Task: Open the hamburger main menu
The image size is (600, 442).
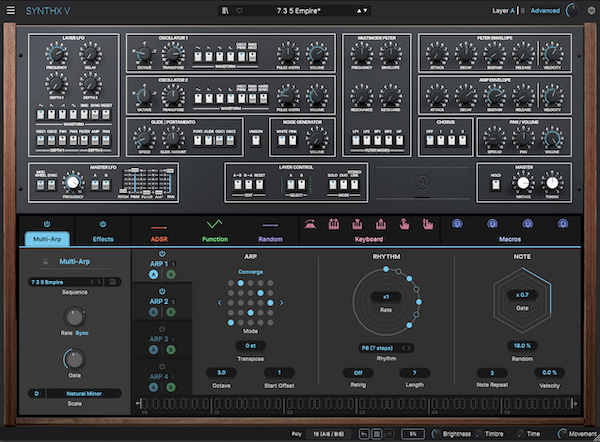Action: pyautogui.click(x=11, y=10)
